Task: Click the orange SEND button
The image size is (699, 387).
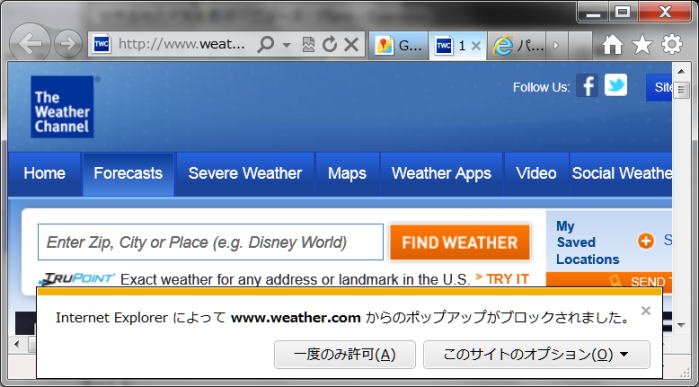Action: pos(609,280)
